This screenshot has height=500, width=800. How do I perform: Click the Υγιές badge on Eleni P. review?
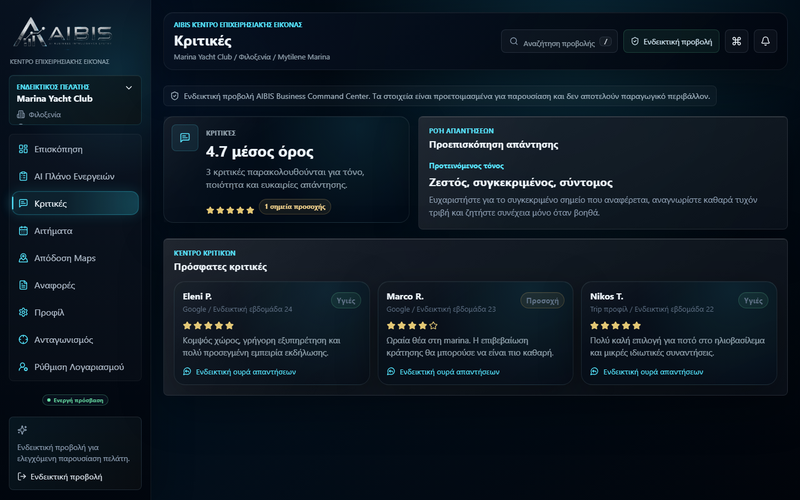[346, 301]
